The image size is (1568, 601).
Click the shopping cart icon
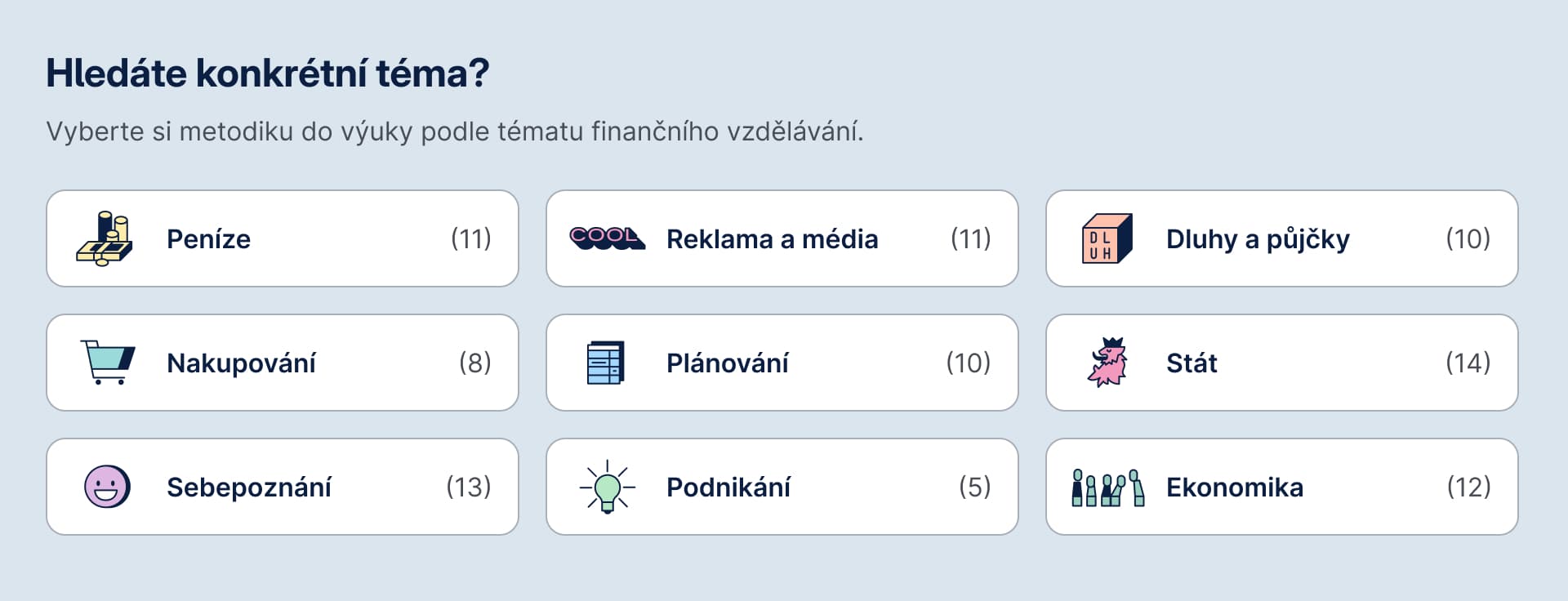[x=107, y=363]
